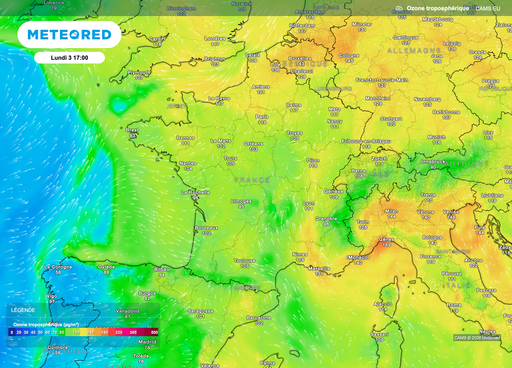Click the Ajaccio city label
Viewport: 512px width, 368px height.
[383, 304]
